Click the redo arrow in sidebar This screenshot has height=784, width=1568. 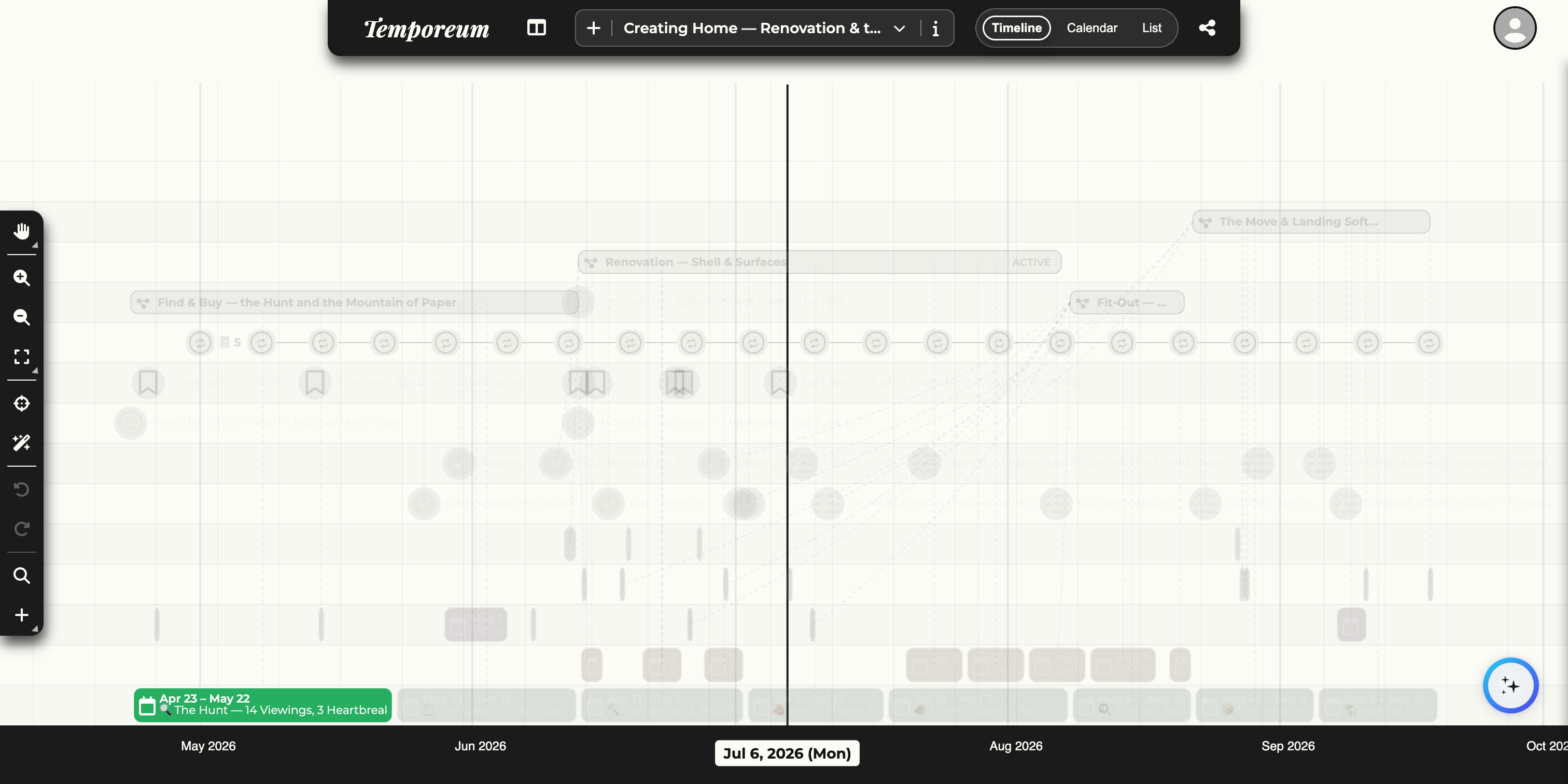(x=22, y=529)
